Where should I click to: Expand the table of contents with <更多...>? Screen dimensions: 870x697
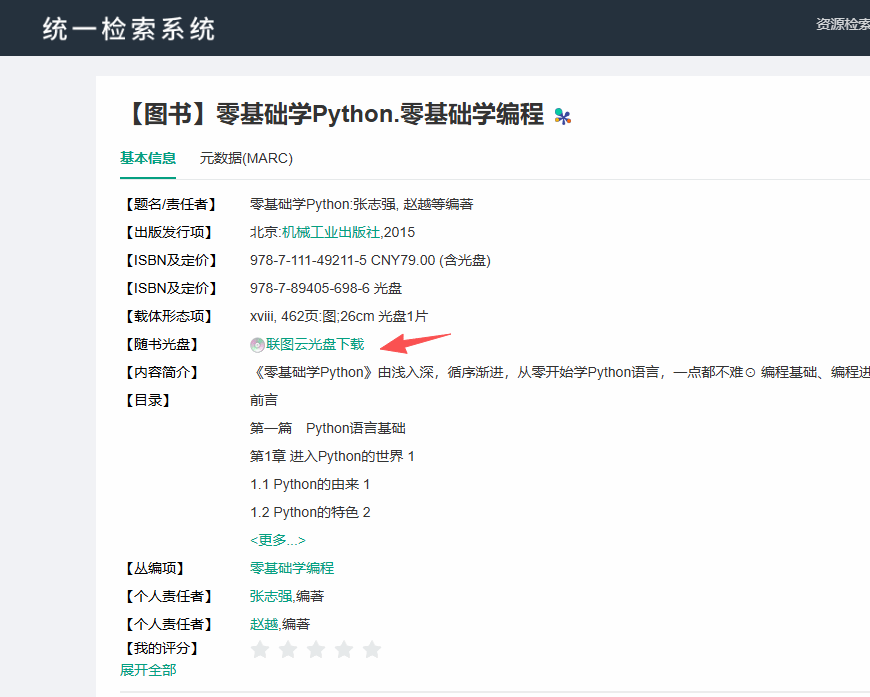click(278, 540)
